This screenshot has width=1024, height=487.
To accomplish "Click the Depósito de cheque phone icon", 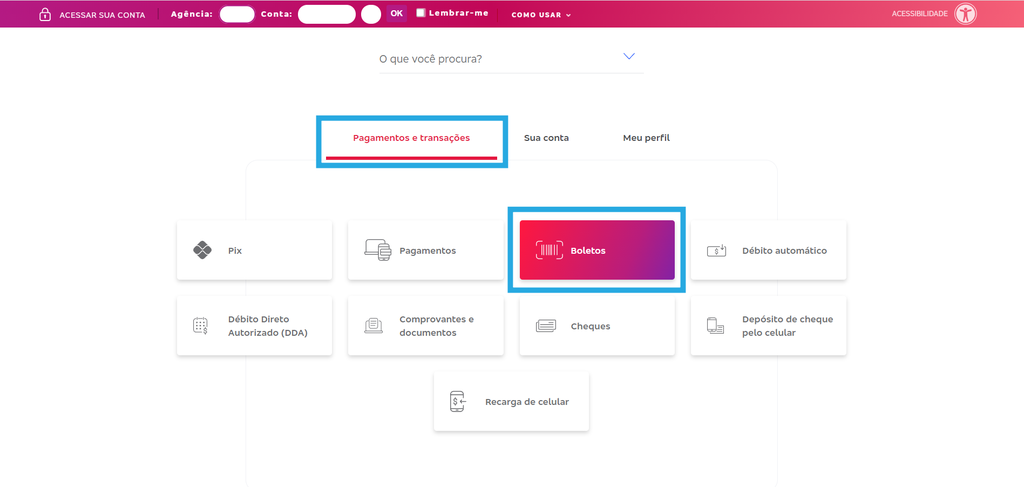I will coord(715,326).
